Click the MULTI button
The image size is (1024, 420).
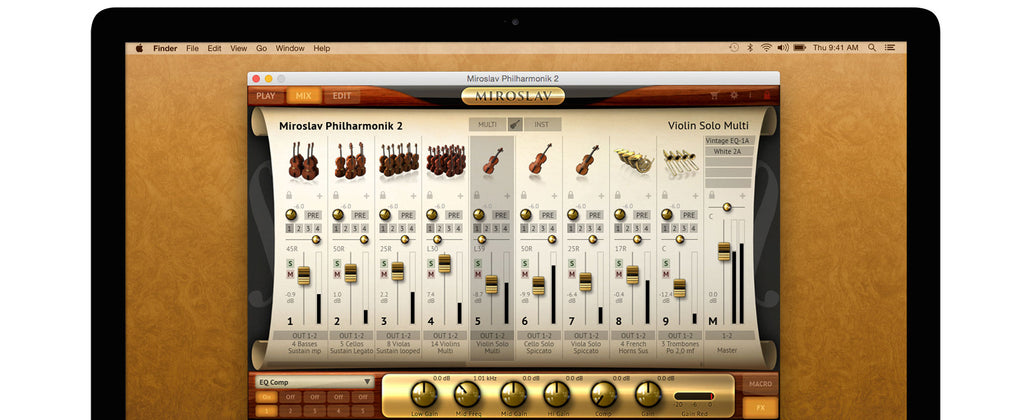(x=487, y=124)
